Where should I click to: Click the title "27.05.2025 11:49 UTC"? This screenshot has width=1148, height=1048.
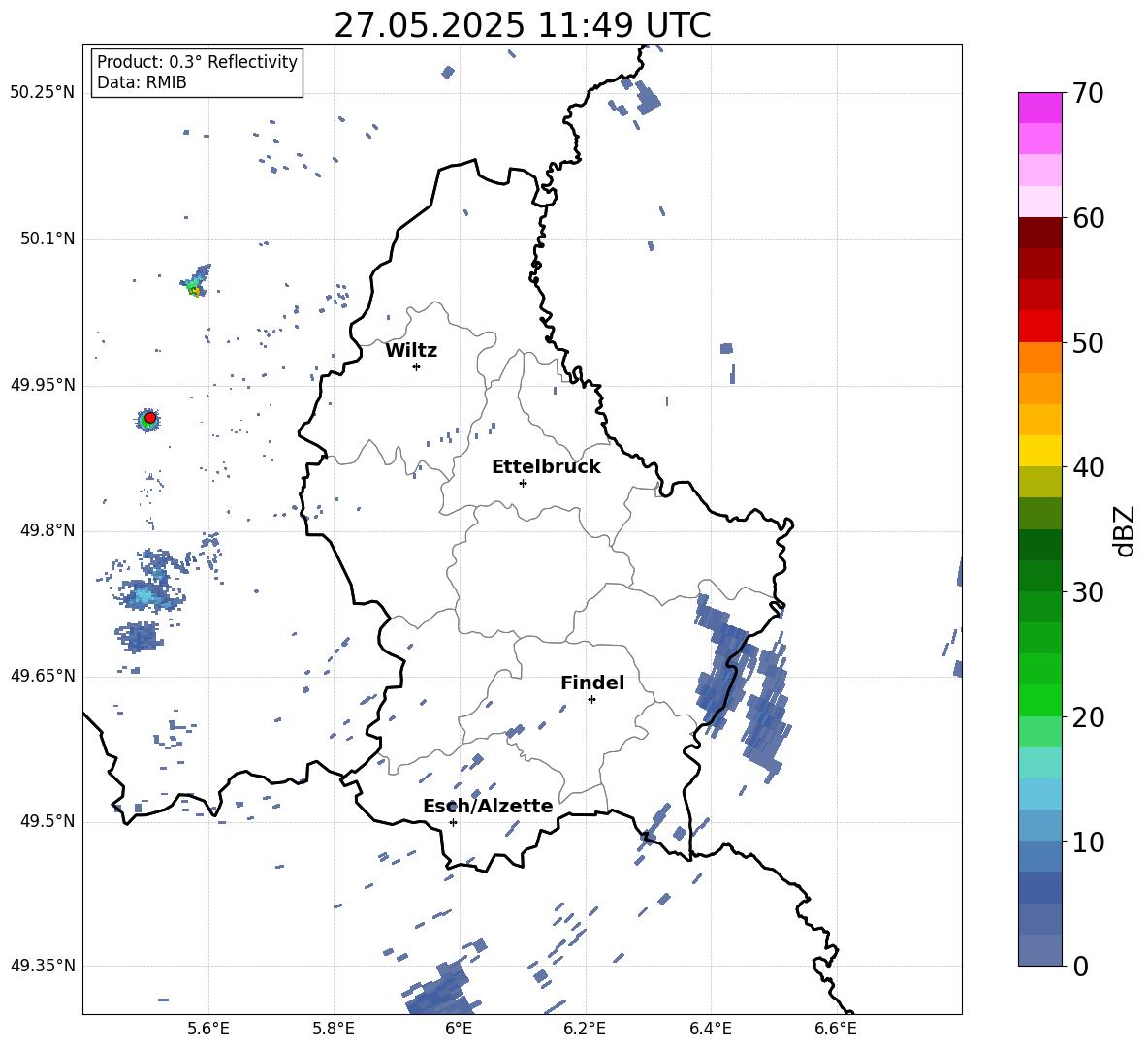click(522, 25)
